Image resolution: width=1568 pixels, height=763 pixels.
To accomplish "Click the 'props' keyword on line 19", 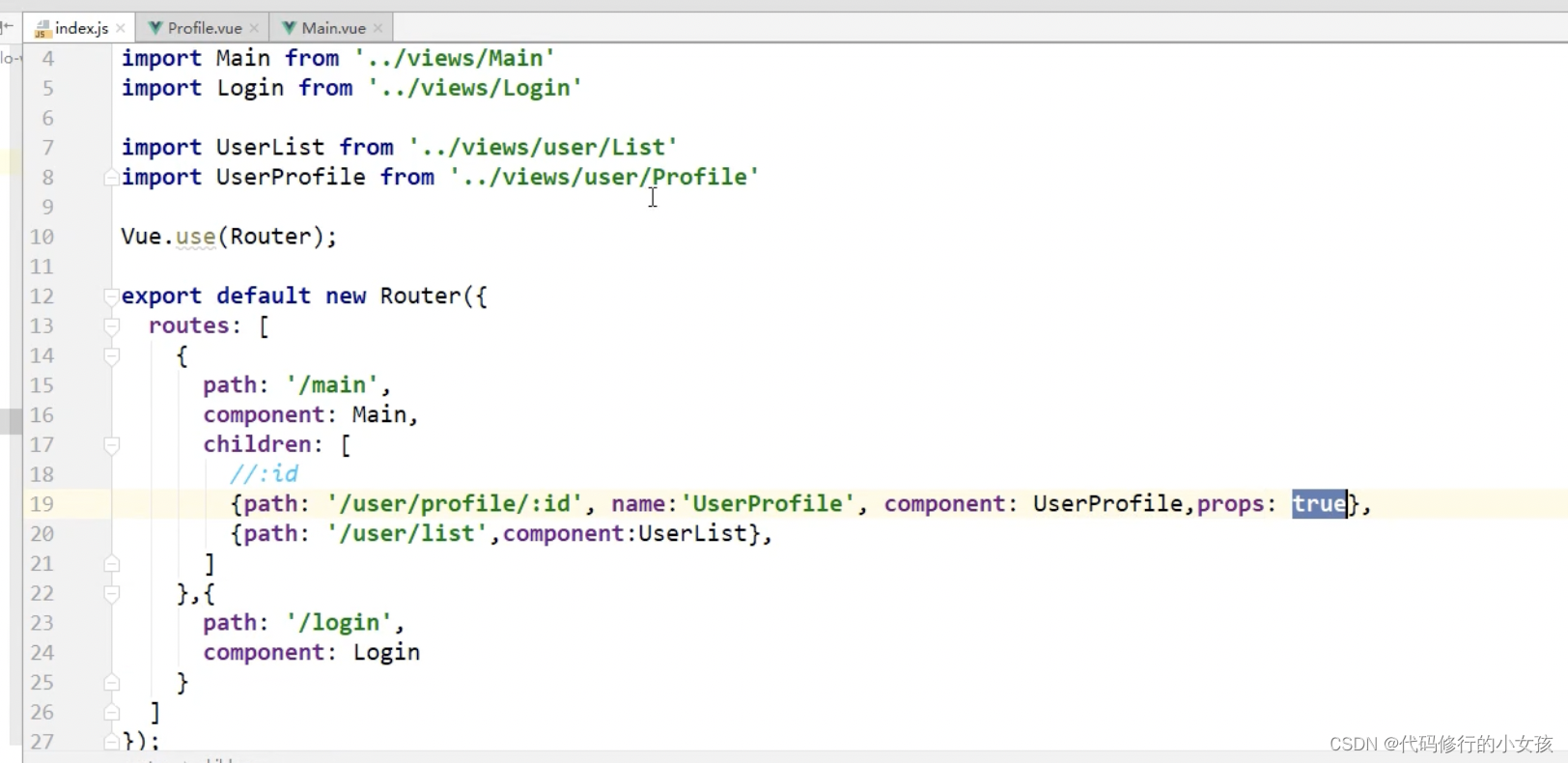I will coord(1230,504).
